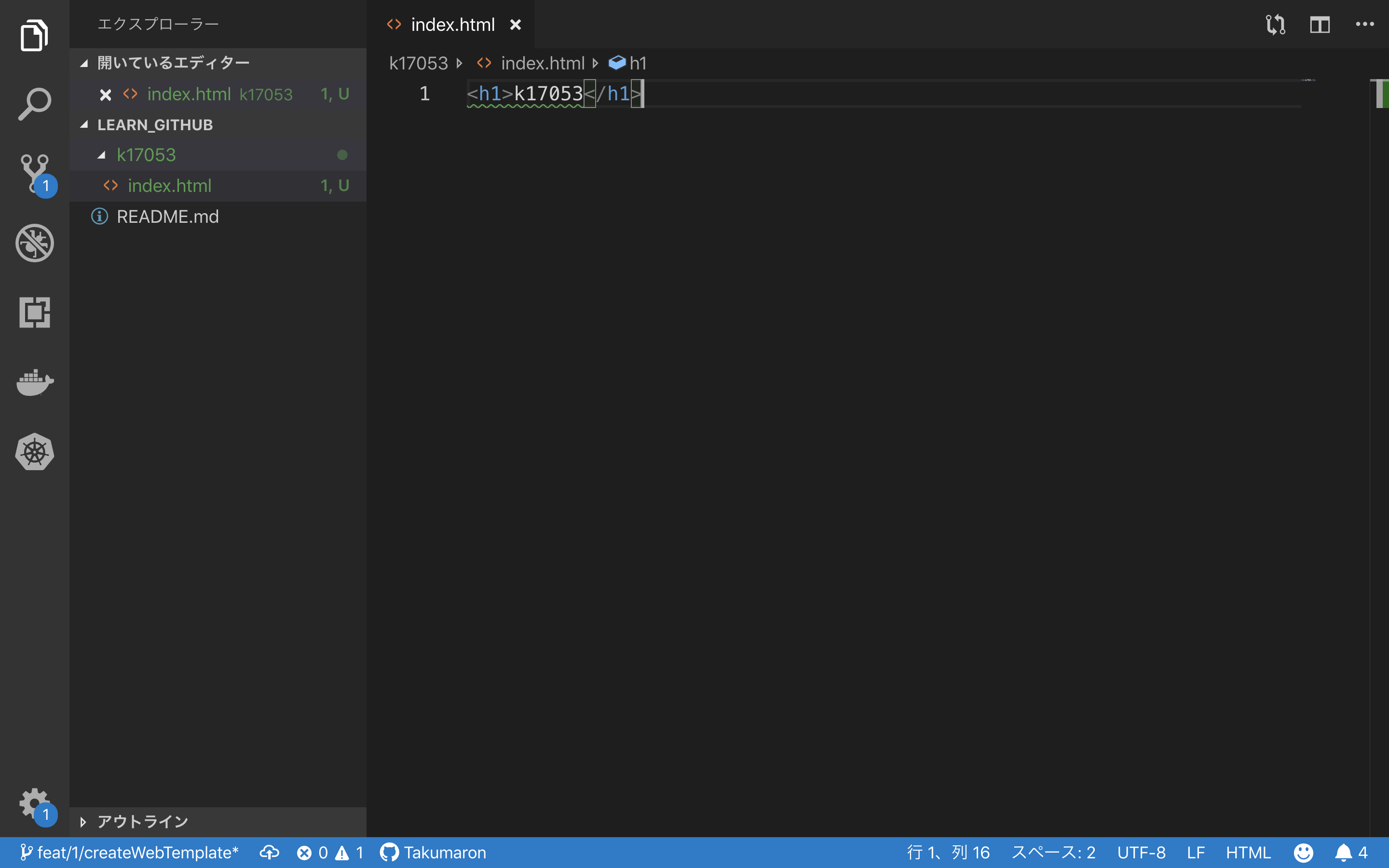
Task: Open the Docker view icon
Action: coord(34,382)
